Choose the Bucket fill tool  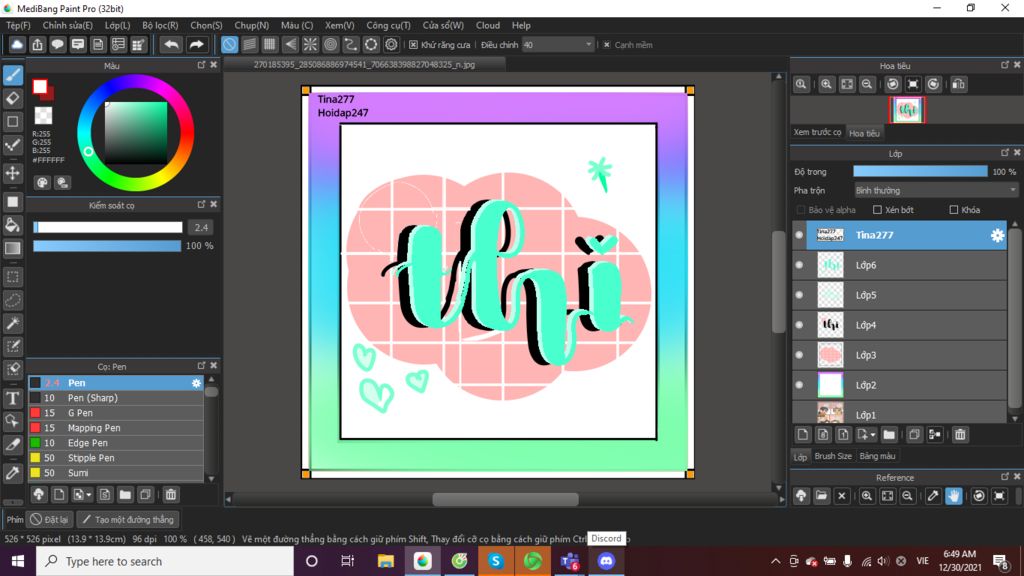[13, 225]
